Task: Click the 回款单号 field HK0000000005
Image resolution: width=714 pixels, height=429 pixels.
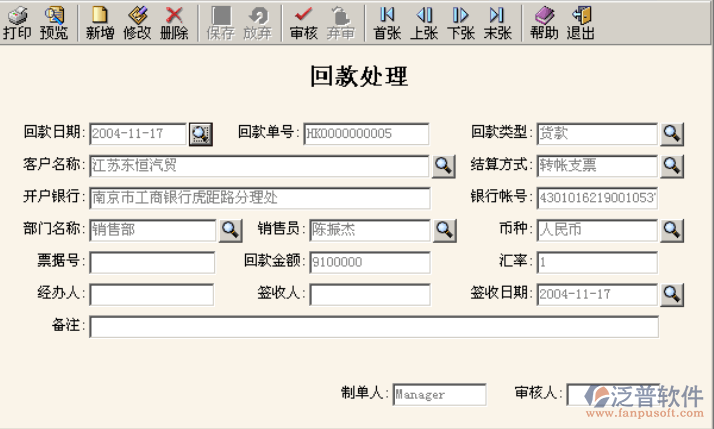Action: [367, 134]
